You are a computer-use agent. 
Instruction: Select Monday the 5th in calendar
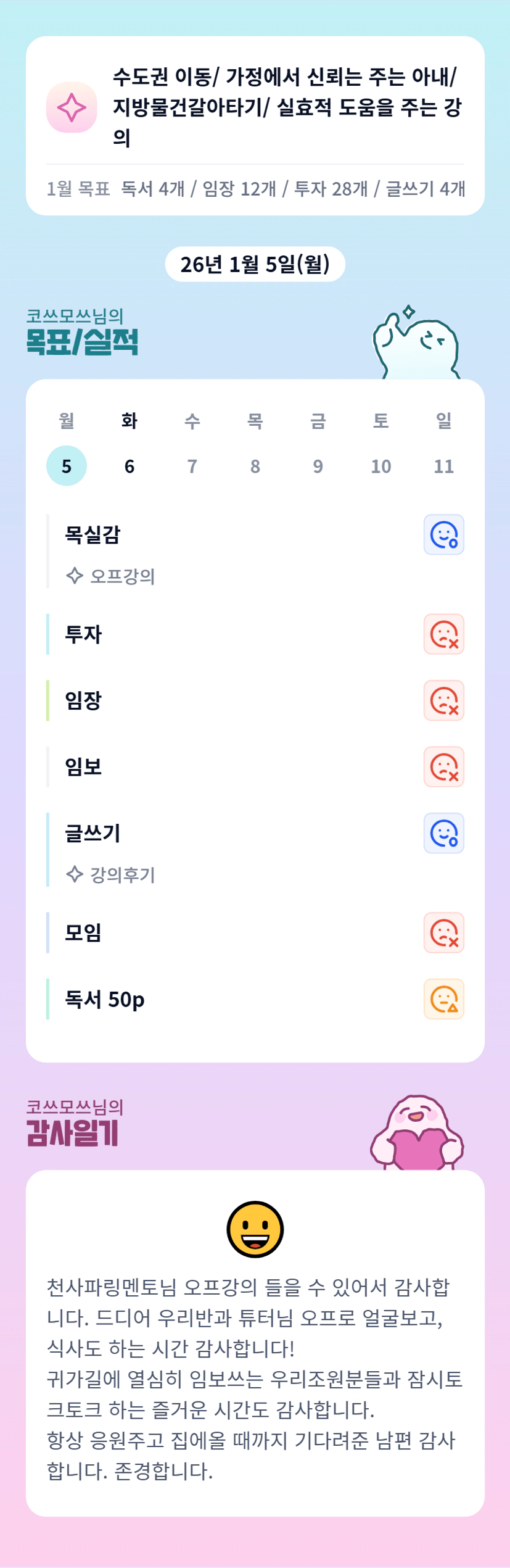(x=67, y=466)
